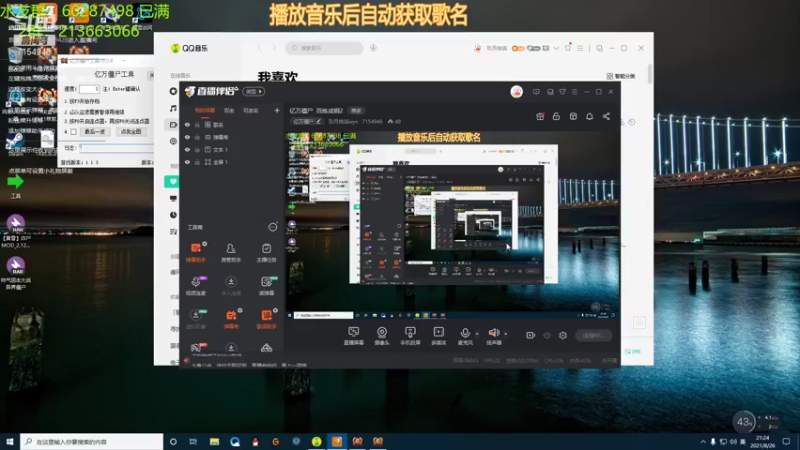800x450 pixels.
Task: Add a 多媒体 media source
Action: point(439,336)
